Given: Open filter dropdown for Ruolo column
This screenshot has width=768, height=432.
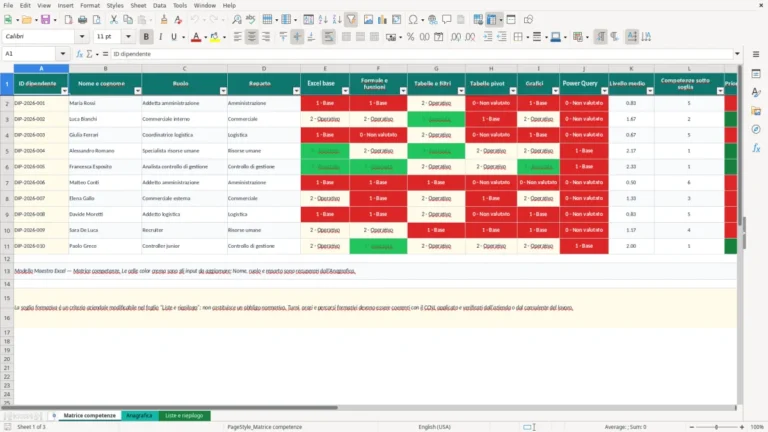Looking at the screenshot, I should point(223,91).
